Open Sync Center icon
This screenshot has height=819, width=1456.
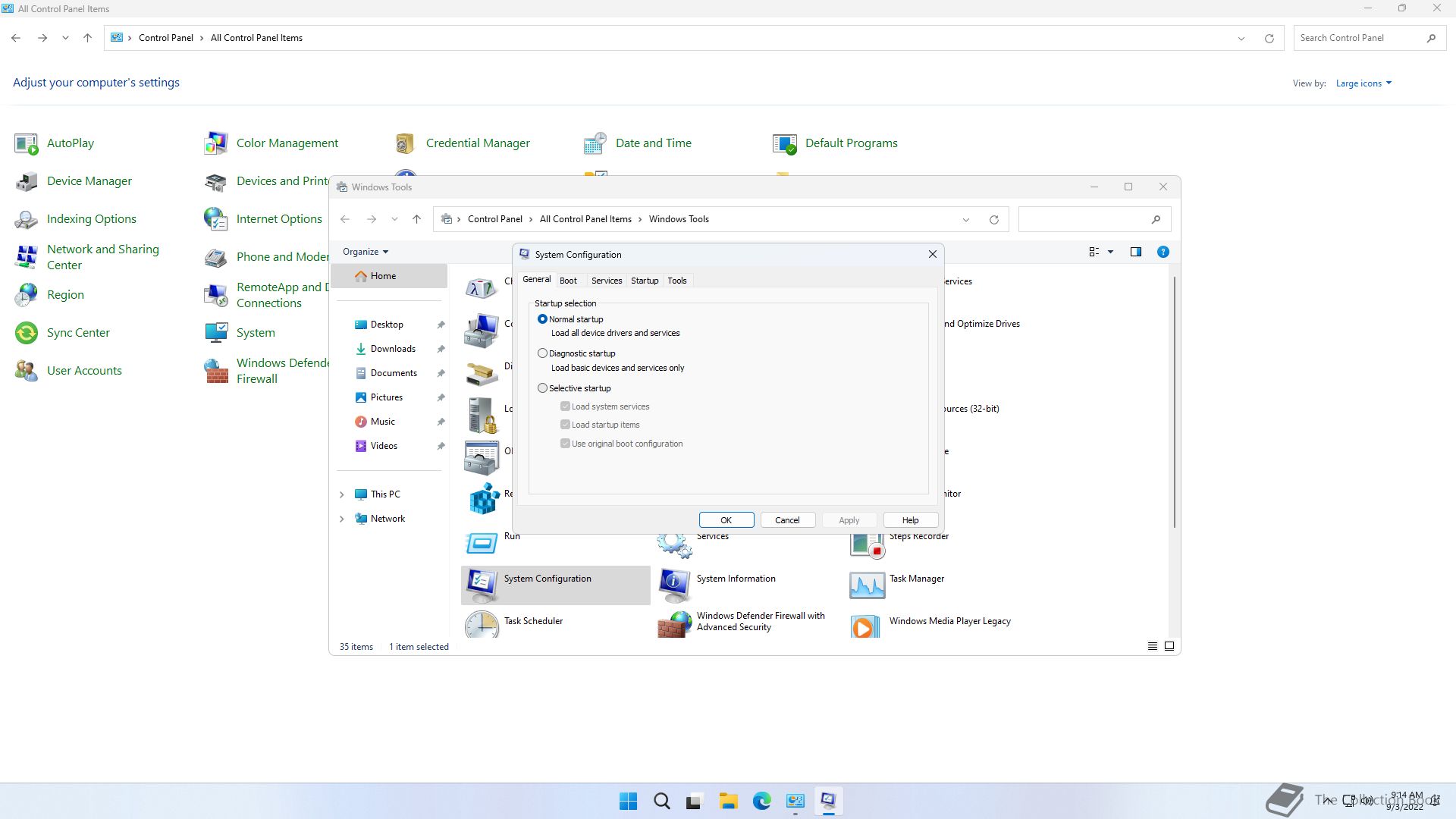pos(27,333)
